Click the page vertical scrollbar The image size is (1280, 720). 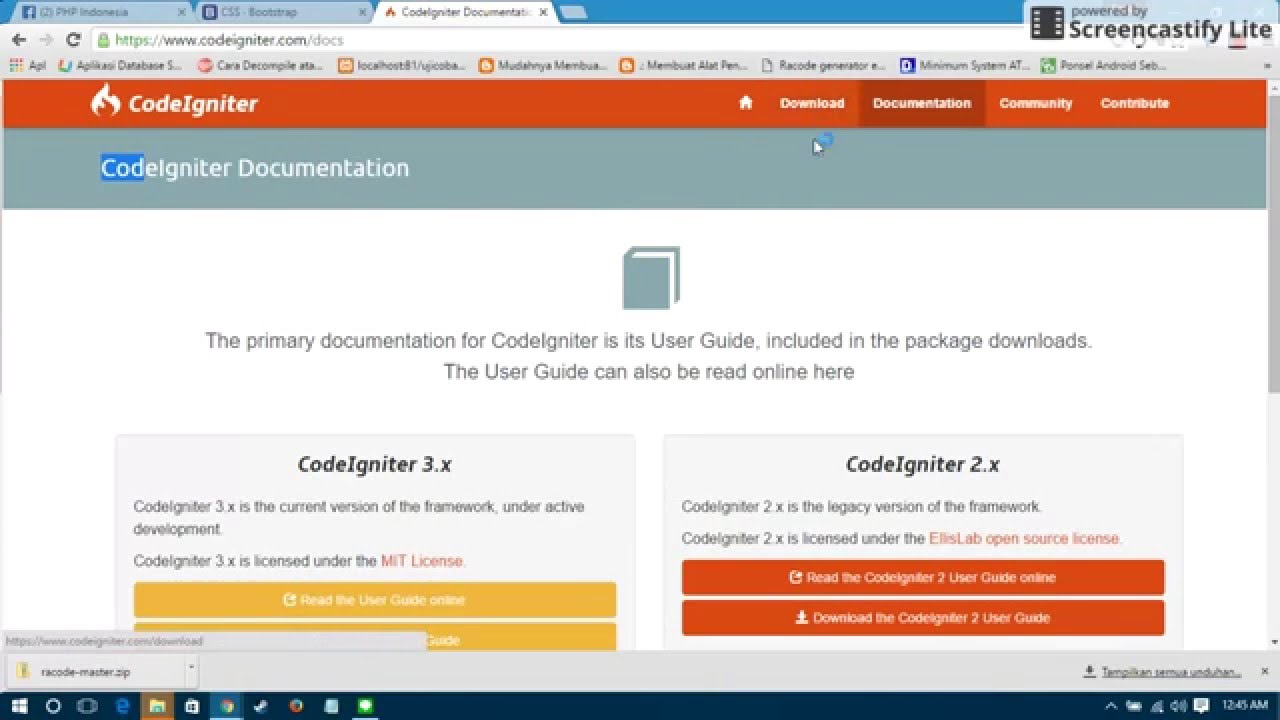click(x=1273, y=245)
